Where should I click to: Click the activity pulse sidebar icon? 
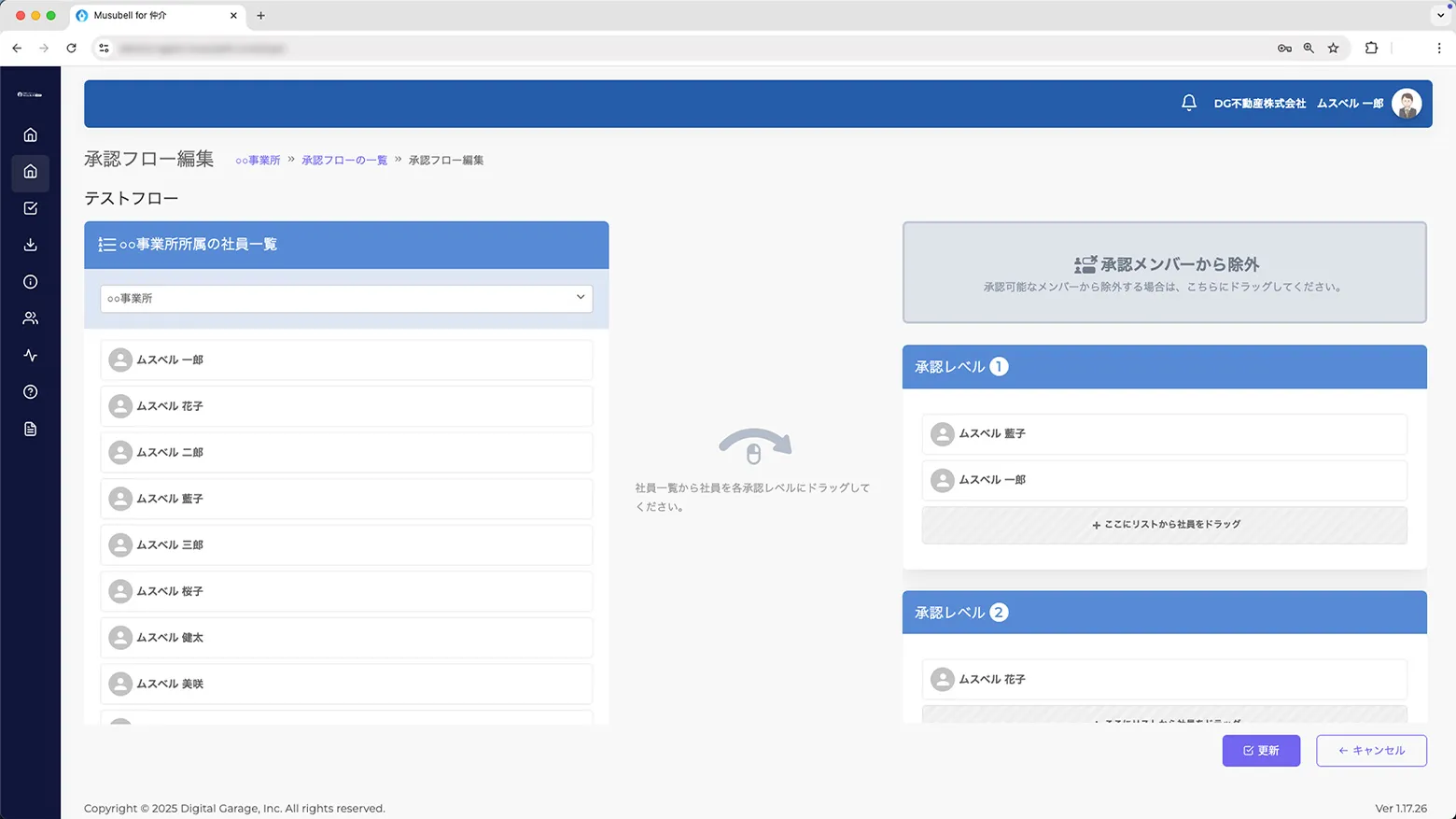point(31,356)
